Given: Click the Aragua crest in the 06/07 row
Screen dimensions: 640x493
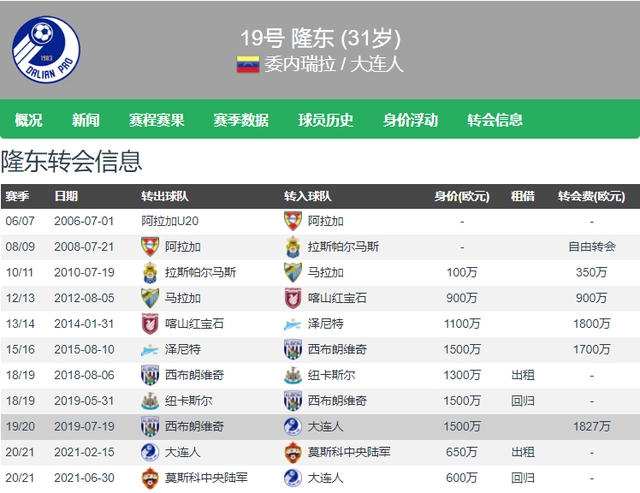Looking at the screenshot, I should [x=293, y=221].
